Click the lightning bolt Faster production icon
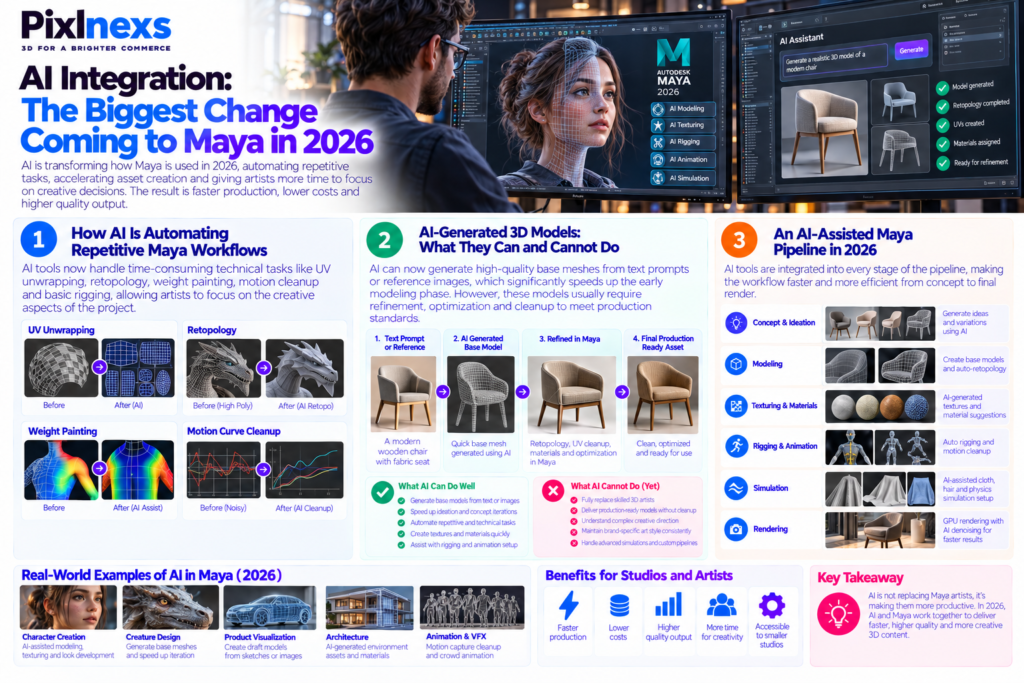The image size is (1024, 683). [x=568, y=605]
